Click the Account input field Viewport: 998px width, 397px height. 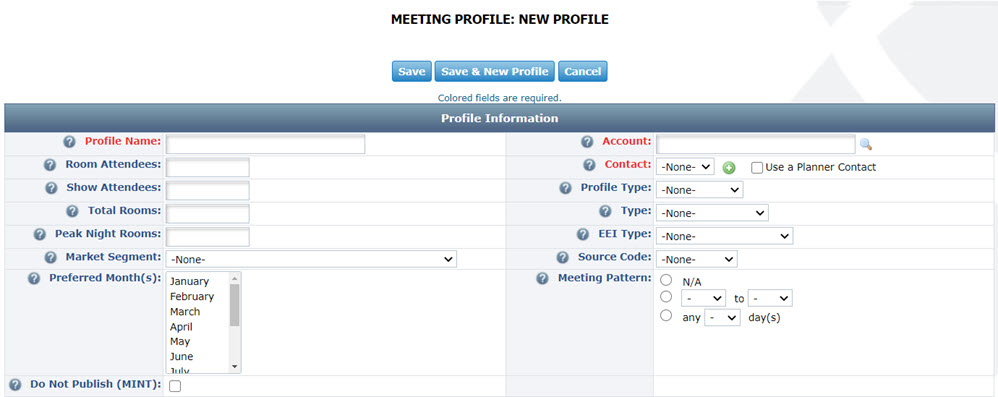[756, 144]
